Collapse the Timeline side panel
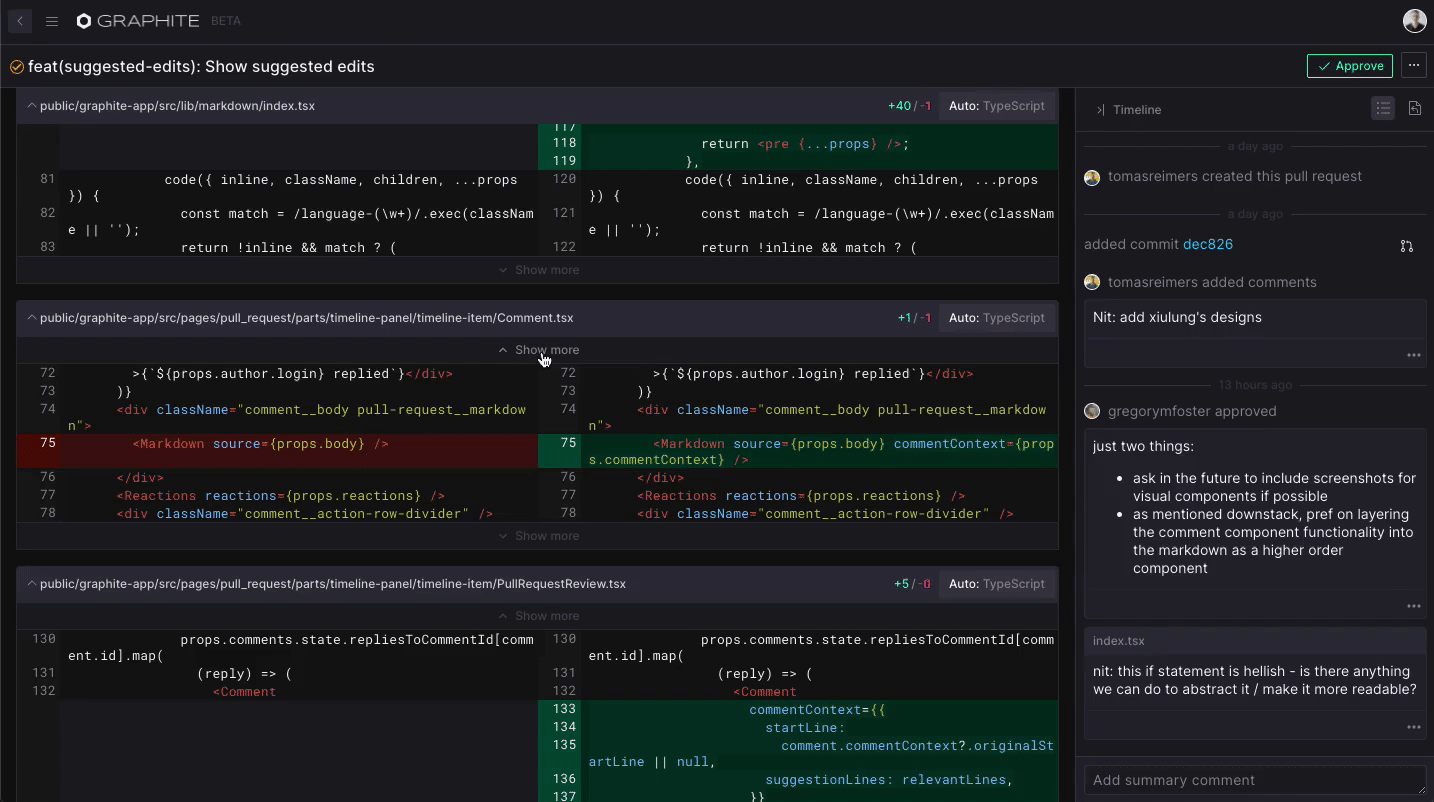 click(1100, 110)
